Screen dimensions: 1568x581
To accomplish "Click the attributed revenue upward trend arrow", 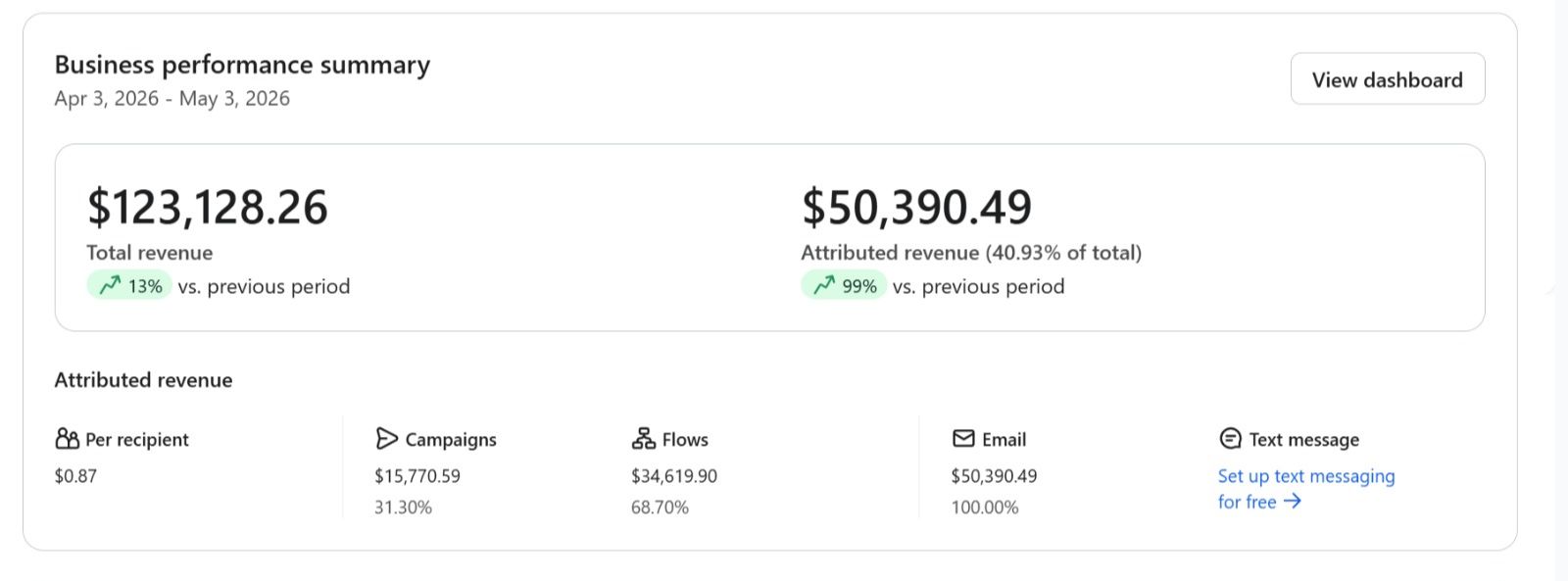I will tap(824, 285).
